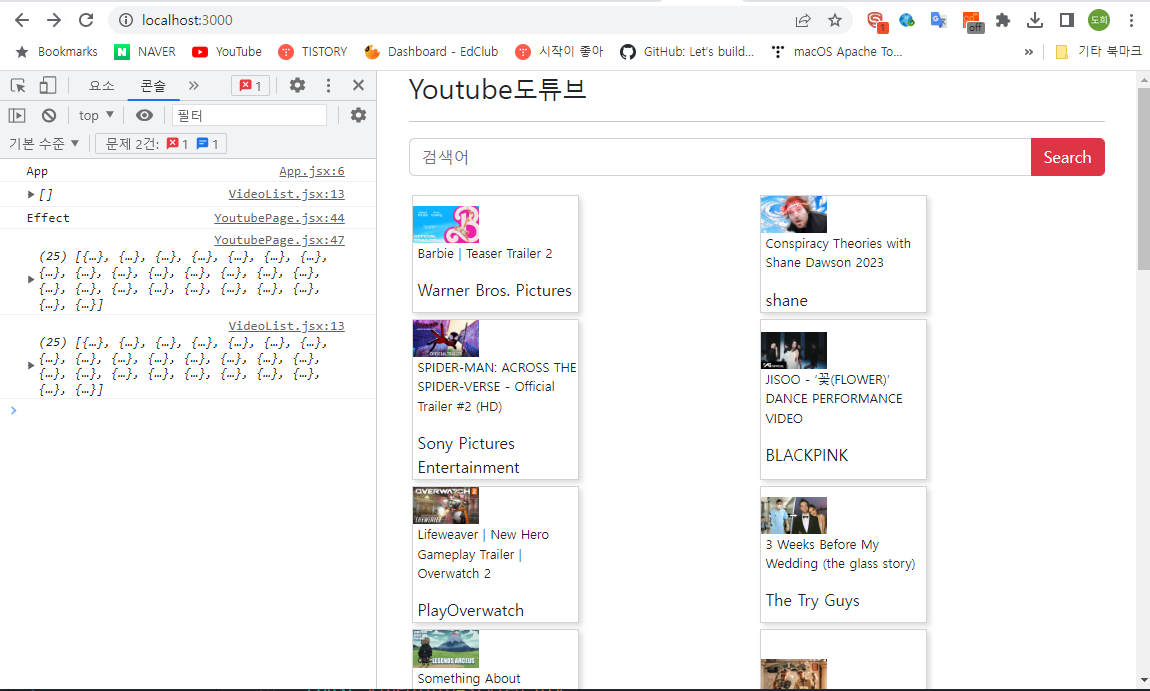Show more DevTools tabs chevron
Viewport: 1150px width, 691px height.
pos(194,86)
